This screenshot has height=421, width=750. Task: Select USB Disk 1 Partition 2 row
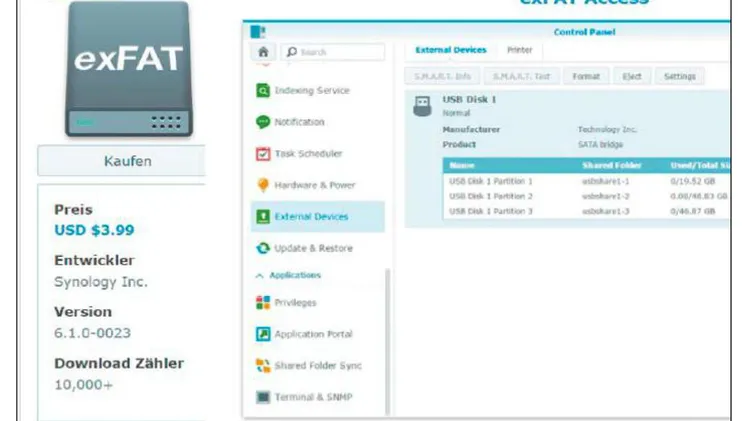586,196
